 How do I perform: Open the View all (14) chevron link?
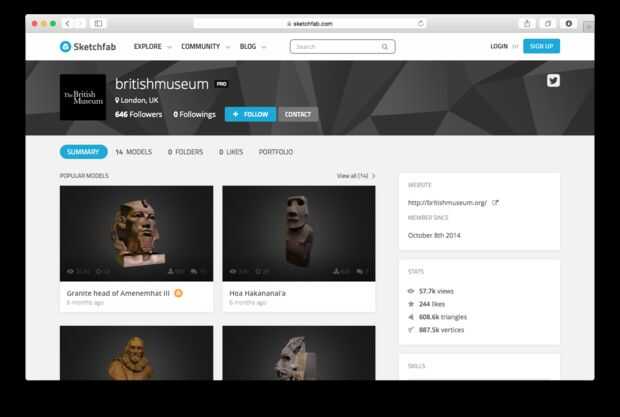click(356, 176)
